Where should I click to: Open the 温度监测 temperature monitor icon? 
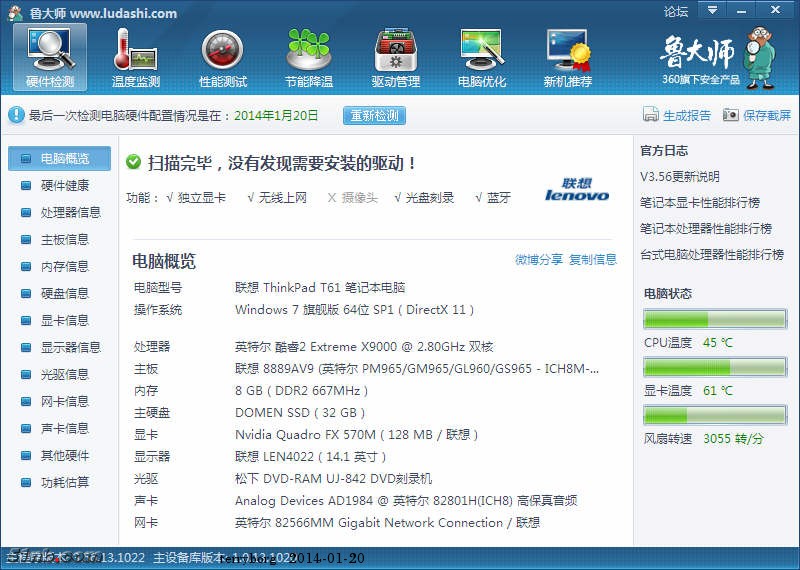click(136, 50)
